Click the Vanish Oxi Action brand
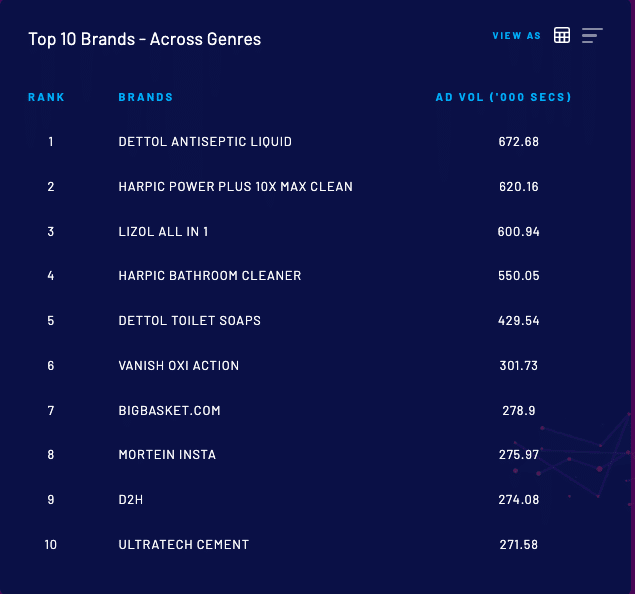The image size is (635, 594). [x=178, y=366]
